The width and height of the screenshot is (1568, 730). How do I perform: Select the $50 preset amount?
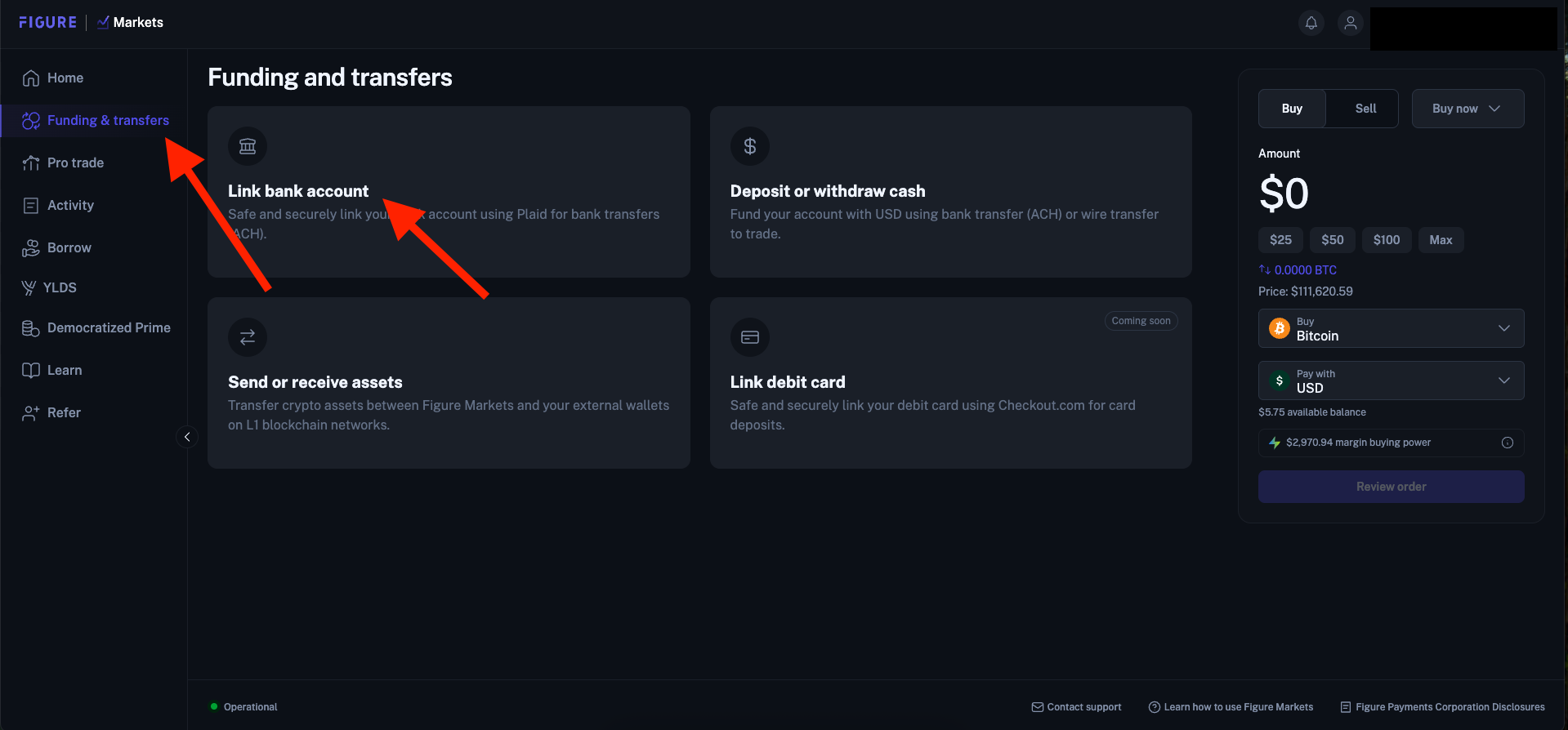pos(1333,240)
